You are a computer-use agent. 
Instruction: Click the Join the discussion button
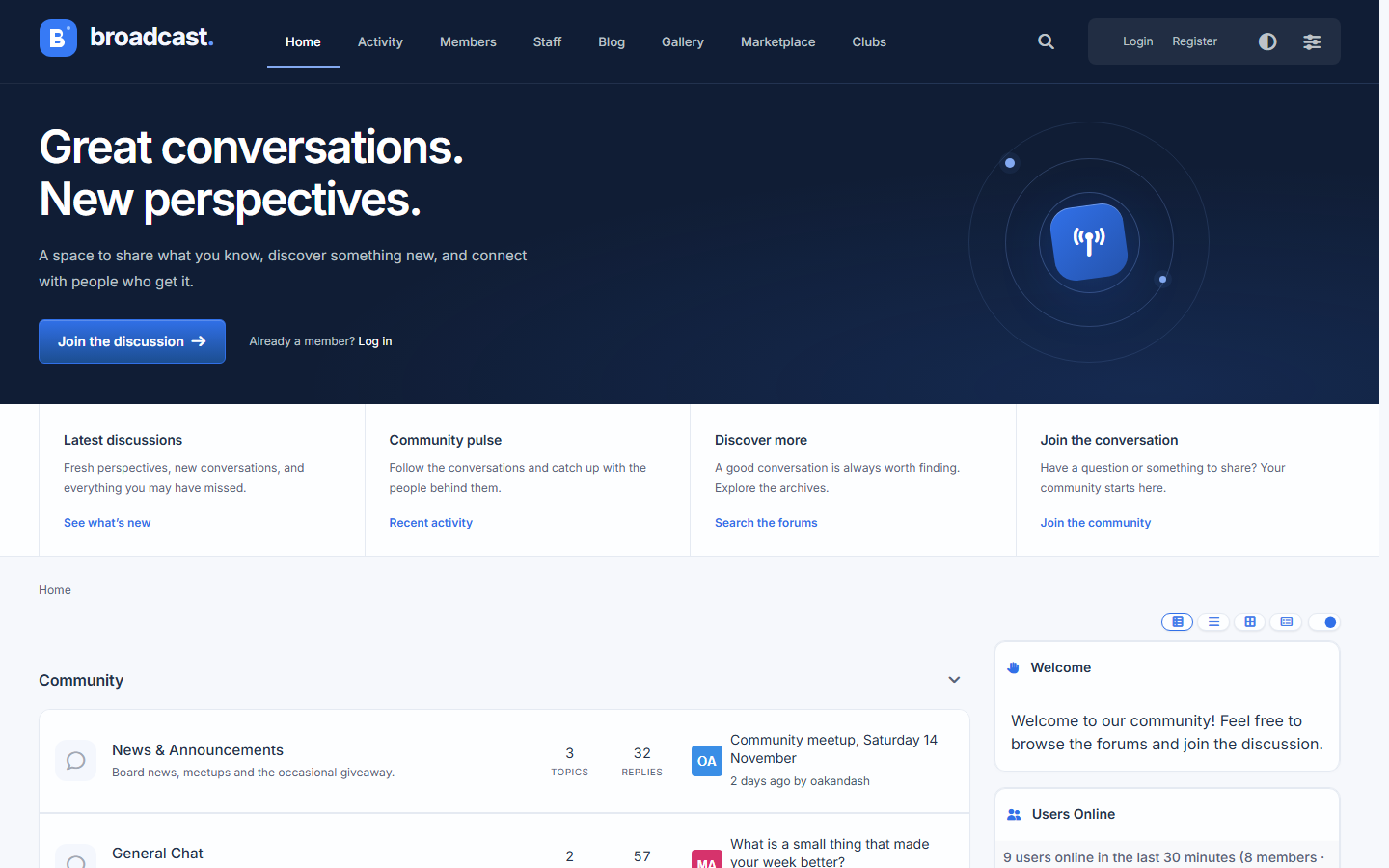coord(132,341)
